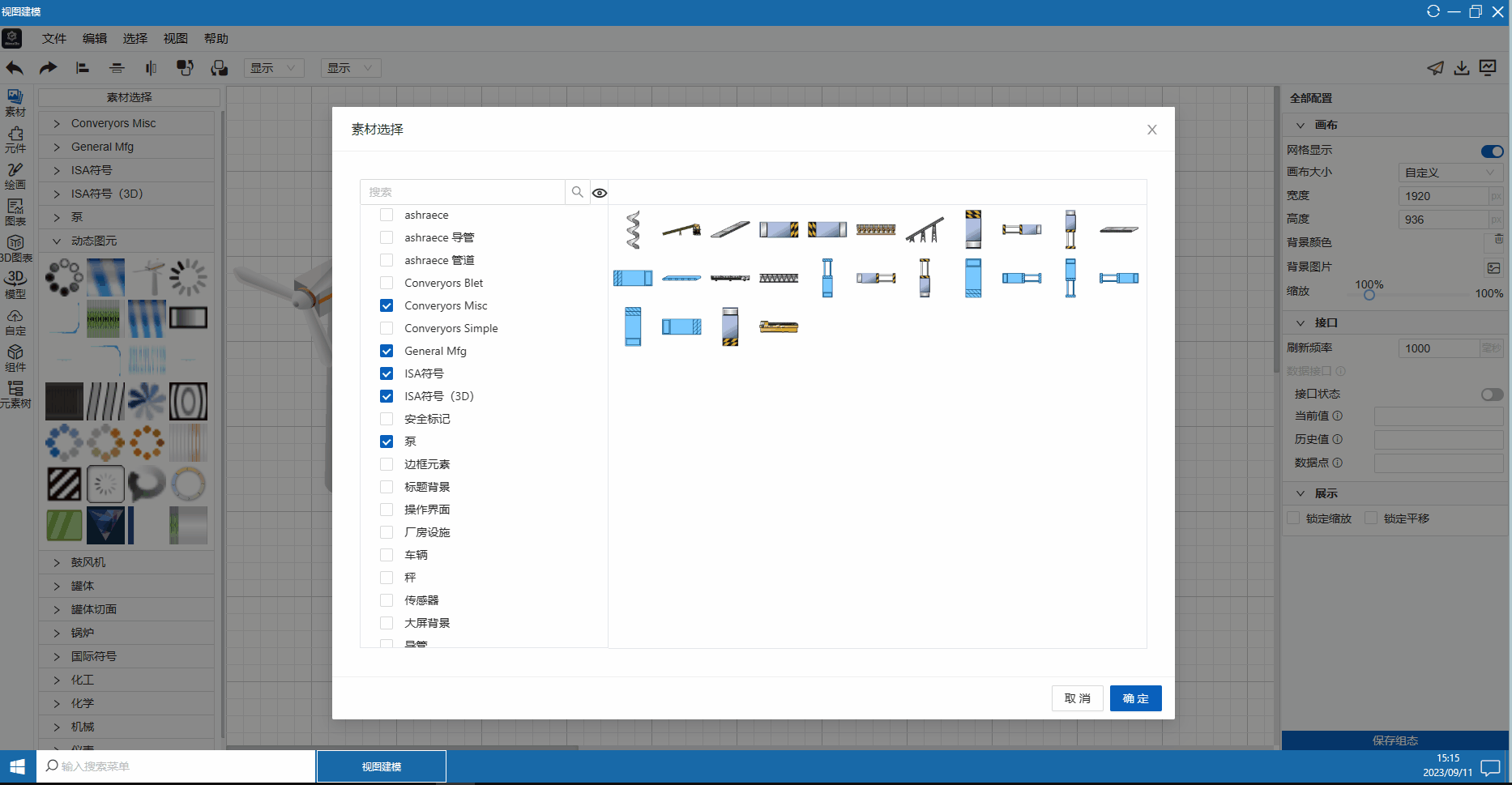Close the 素材选择 dialog with X
This screenshot has width=1512, height=785.
point(1152,130)
